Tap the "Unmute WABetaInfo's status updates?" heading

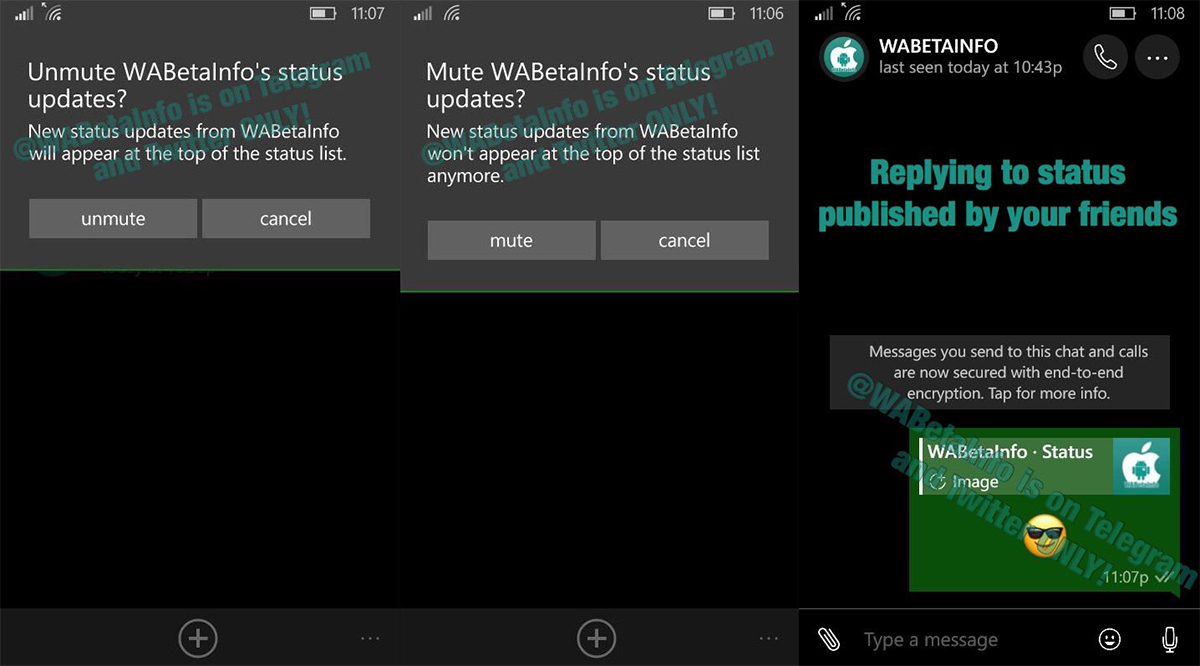point(185,86)
